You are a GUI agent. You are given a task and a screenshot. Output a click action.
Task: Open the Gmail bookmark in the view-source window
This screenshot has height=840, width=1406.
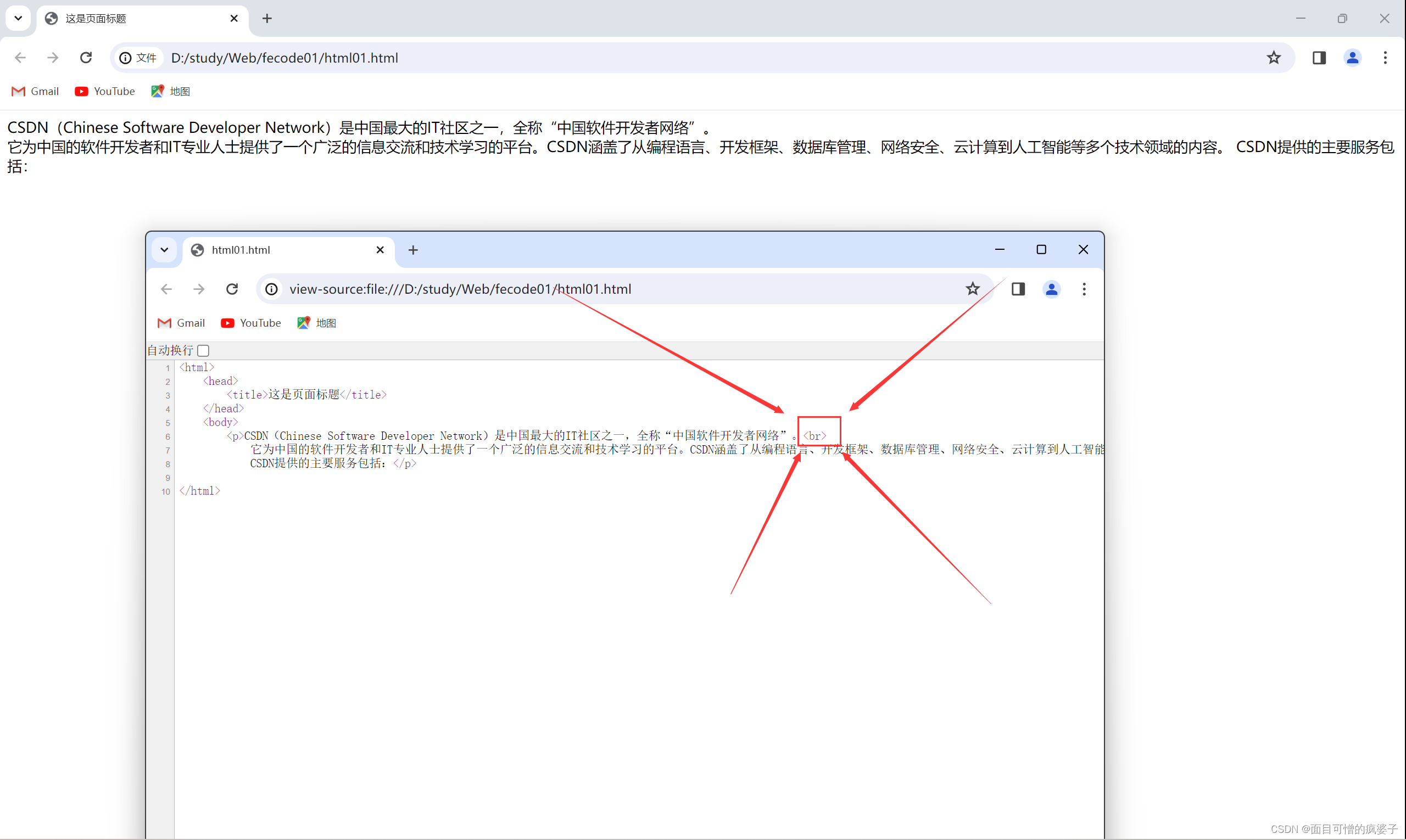pos(181,323)
